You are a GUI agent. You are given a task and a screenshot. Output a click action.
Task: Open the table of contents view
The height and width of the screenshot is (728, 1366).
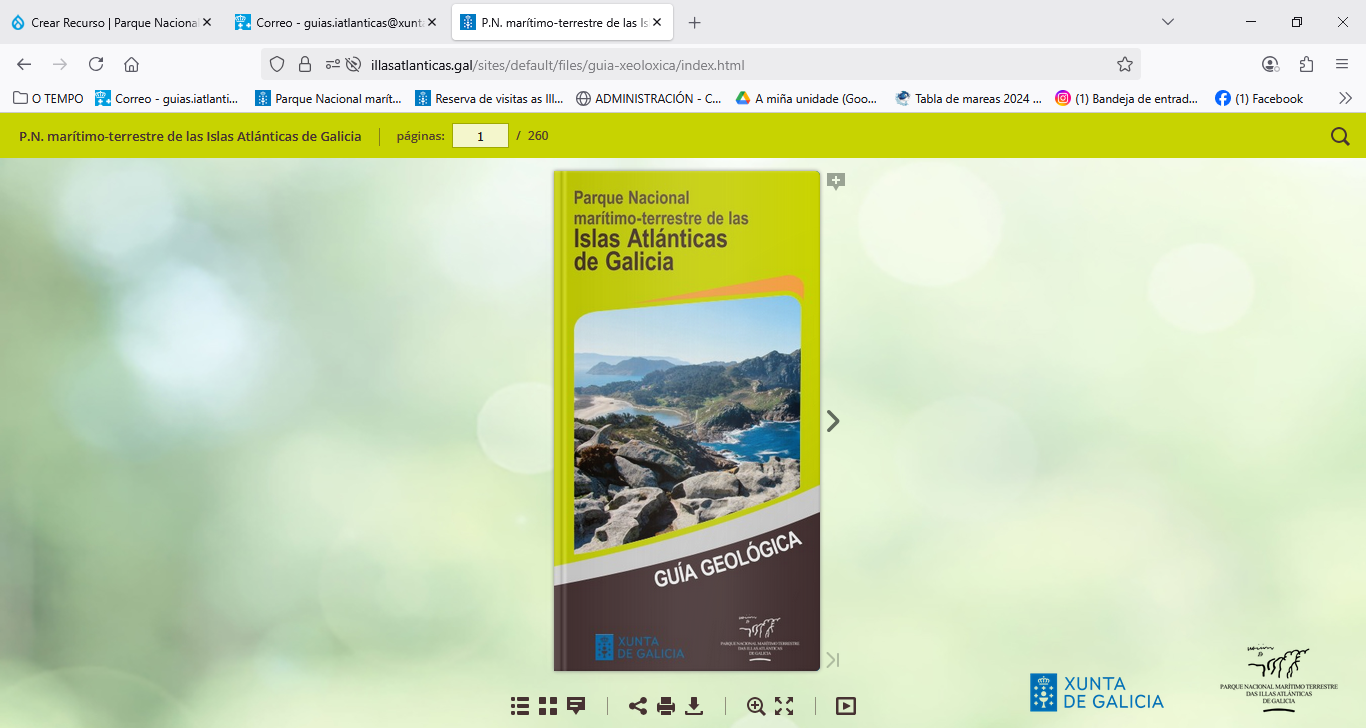point(519,705)
